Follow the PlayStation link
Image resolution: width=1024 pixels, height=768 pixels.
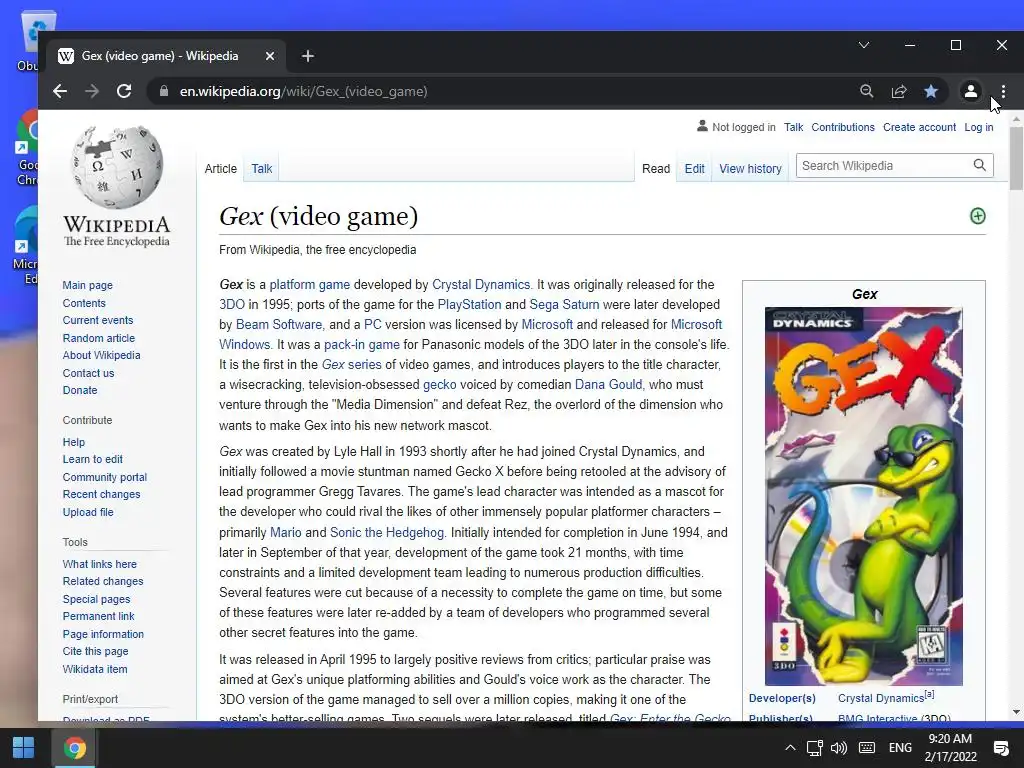coord(470,305)
